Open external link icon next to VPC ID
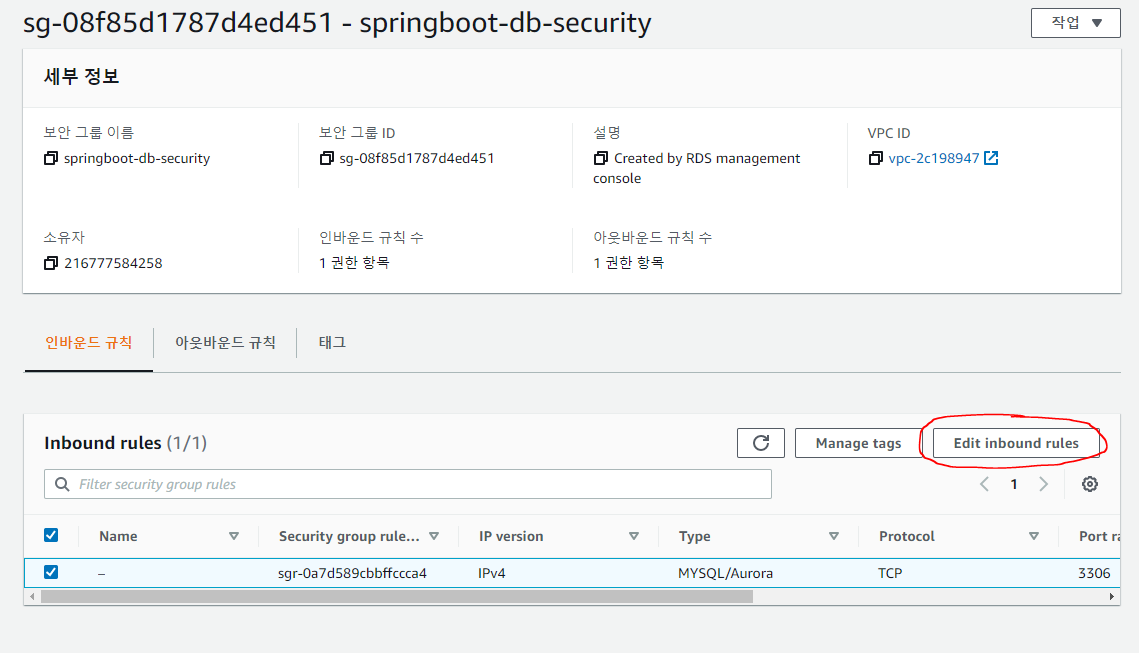 [991, 158]
